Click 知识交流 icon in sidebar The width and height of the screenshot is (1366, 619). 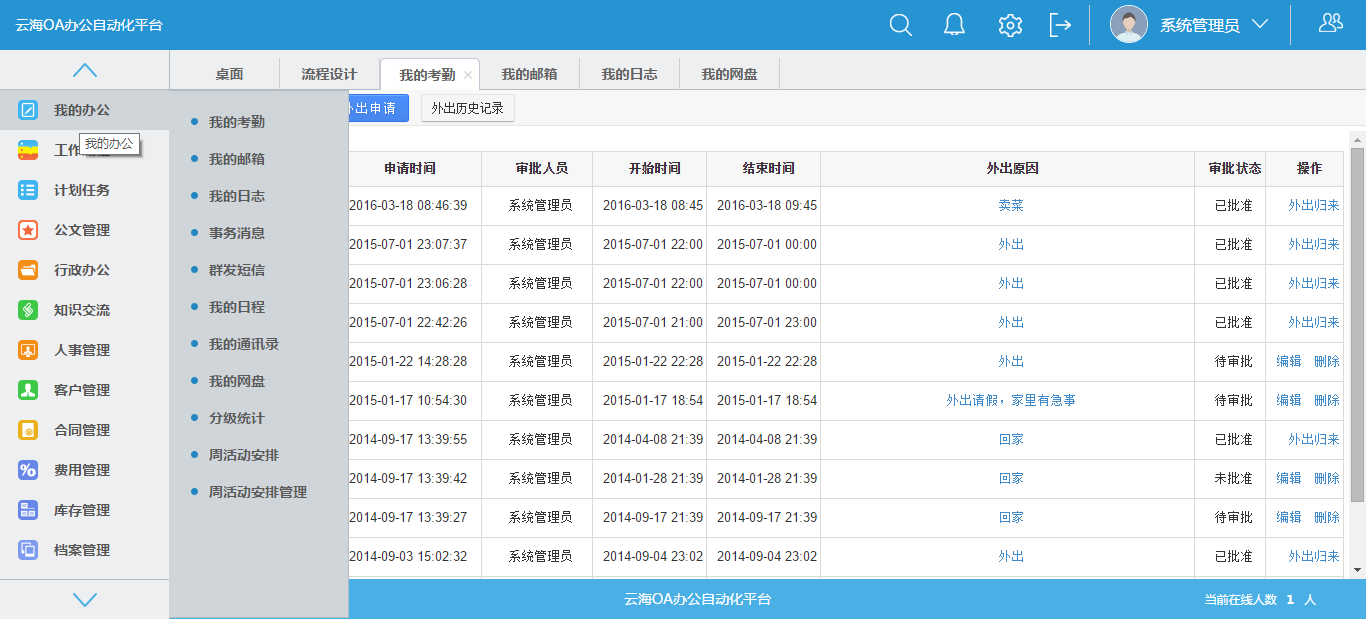tap(28, 310)
